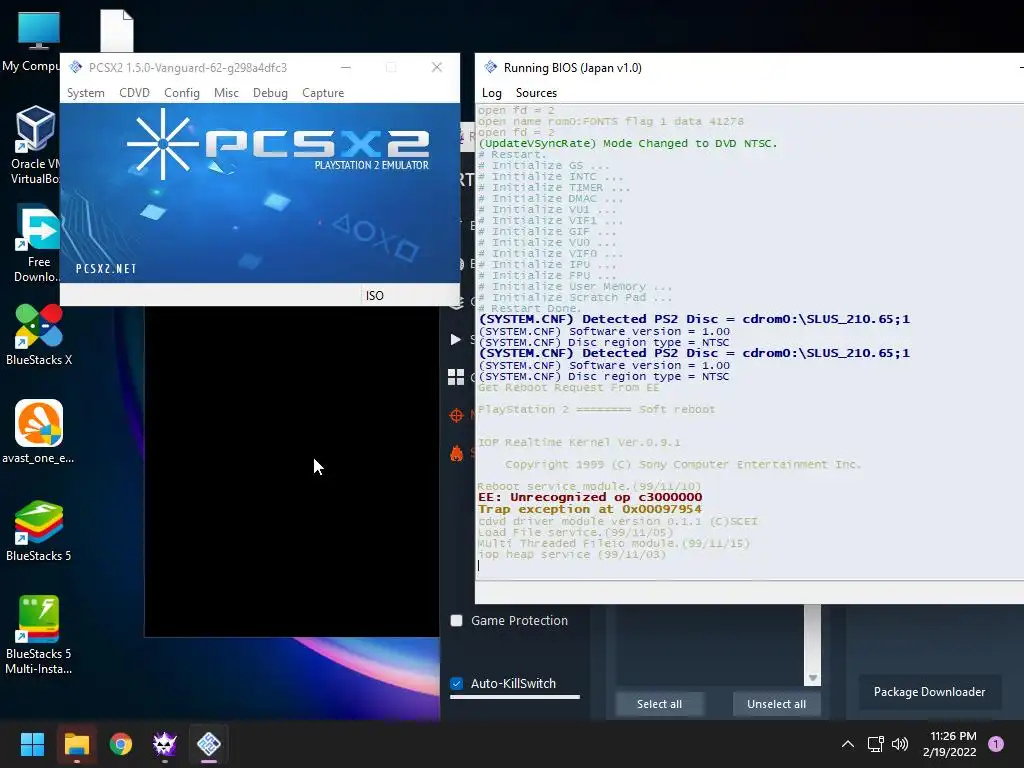Click the scrollbar down arrow above Unselect all
Screen dimensions: 1024x768
812,678
